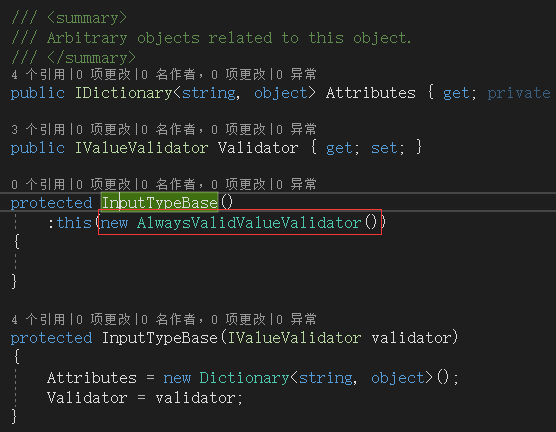Image resolution: width=556 pixels, height=432 pixels.
Task: Click the 'this' keyword in constructor initializer
Action: point(74,223)
